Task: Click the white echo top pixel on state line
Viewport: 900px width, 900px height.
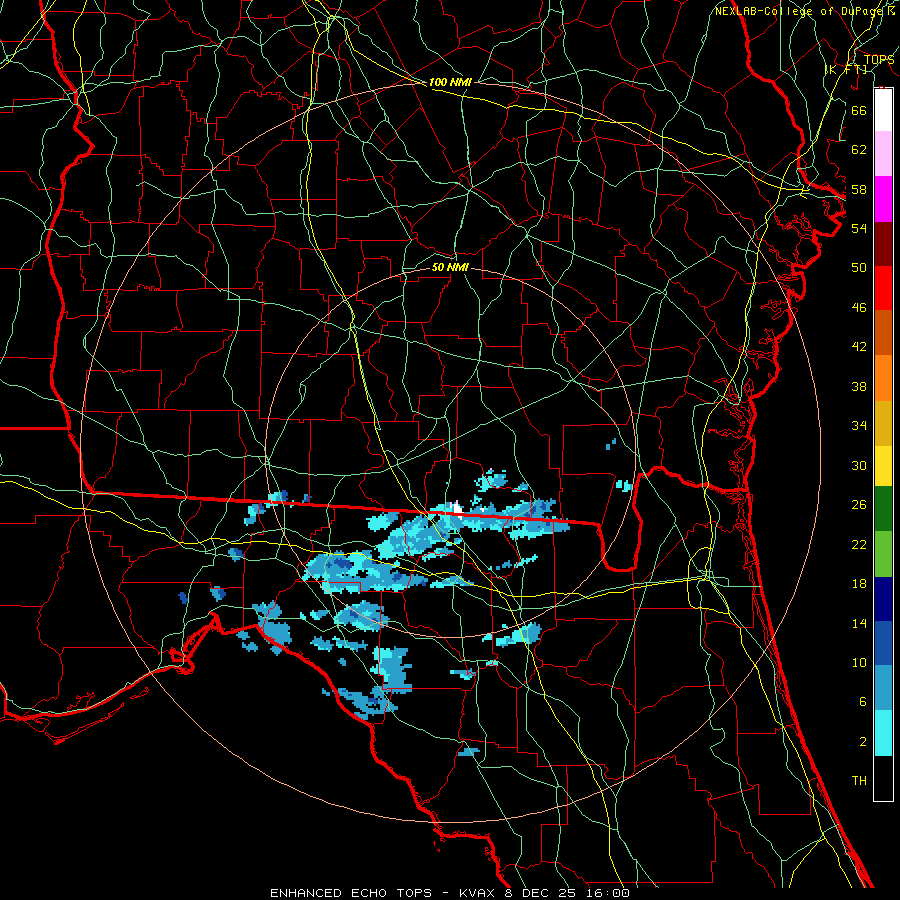Action: (457, 507)
